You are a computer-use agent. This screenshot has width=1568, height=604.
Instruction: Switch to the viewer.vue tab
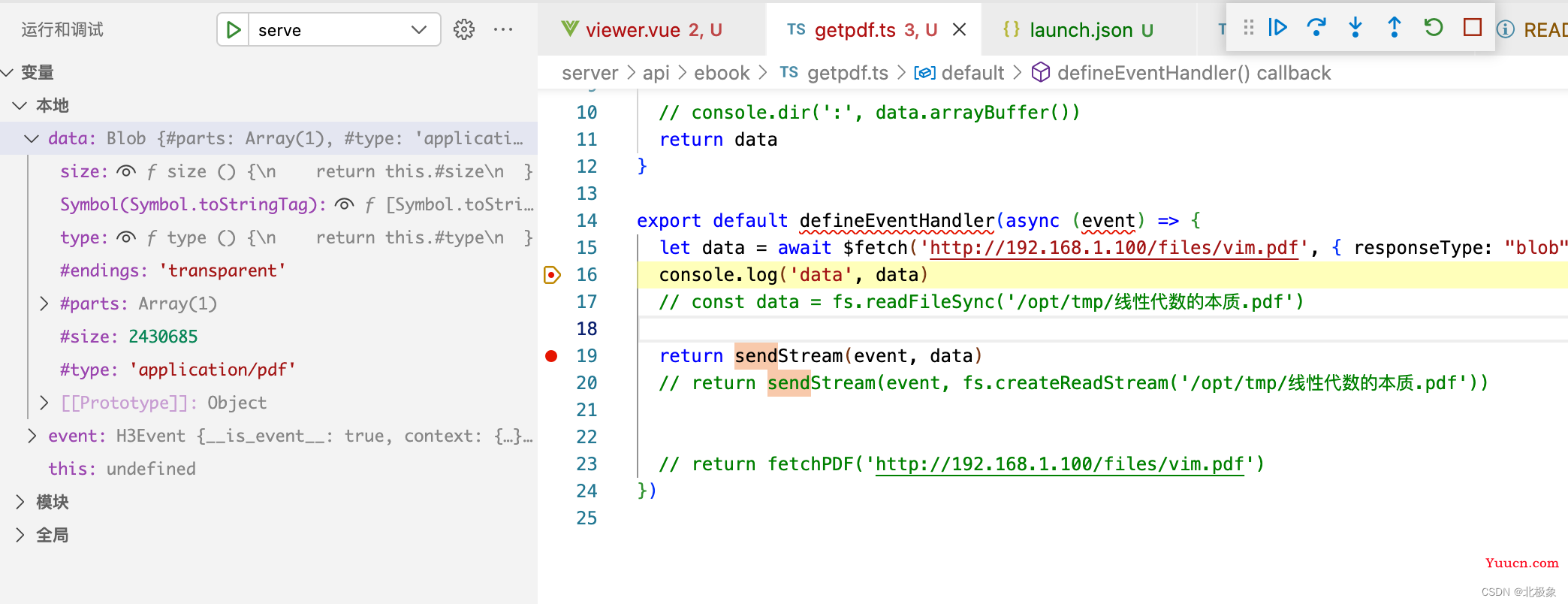pos(642,30)
